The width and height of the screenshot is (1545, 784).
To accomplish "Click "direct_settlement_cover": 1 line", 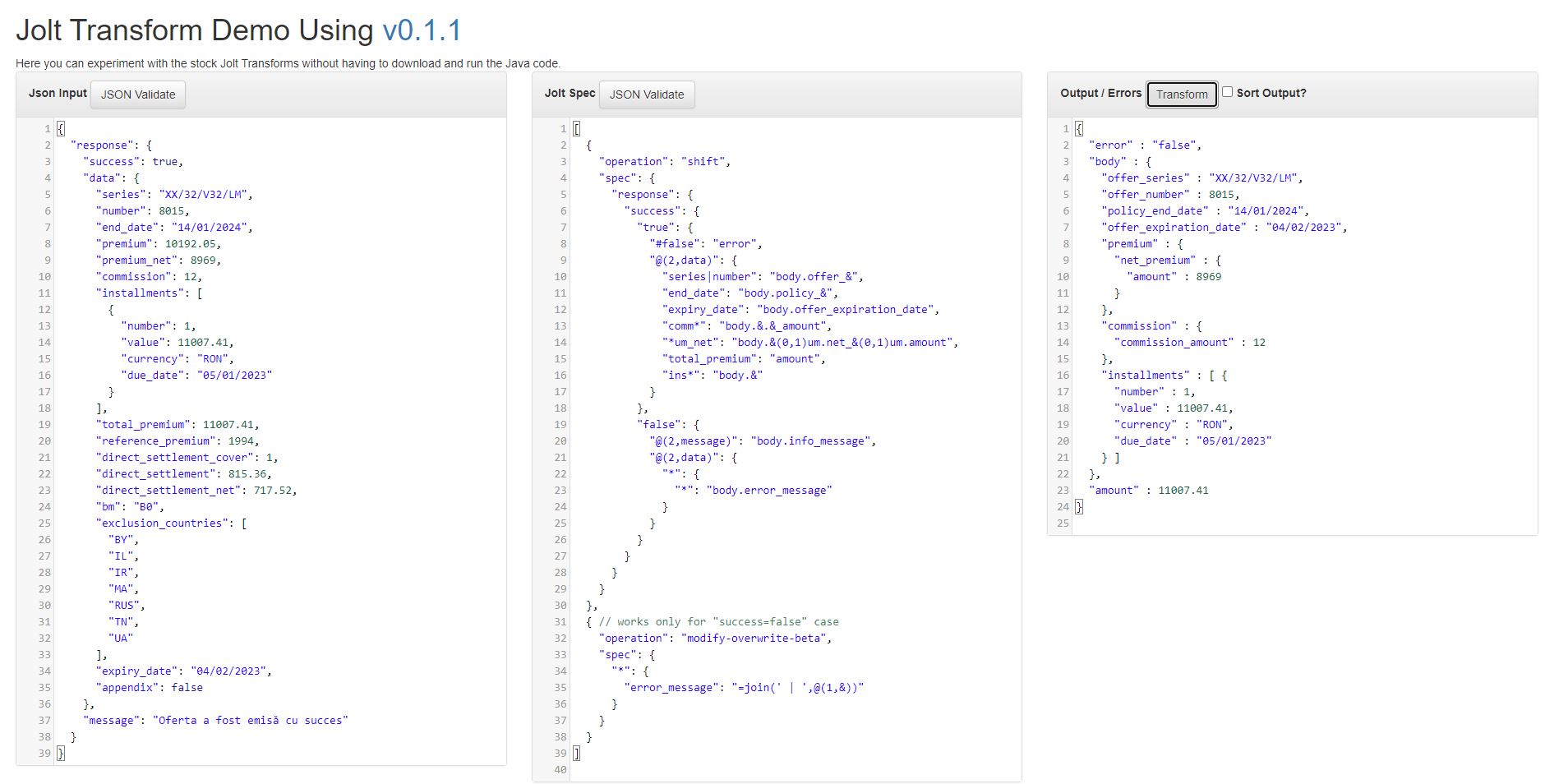I will tap(187, 458).
